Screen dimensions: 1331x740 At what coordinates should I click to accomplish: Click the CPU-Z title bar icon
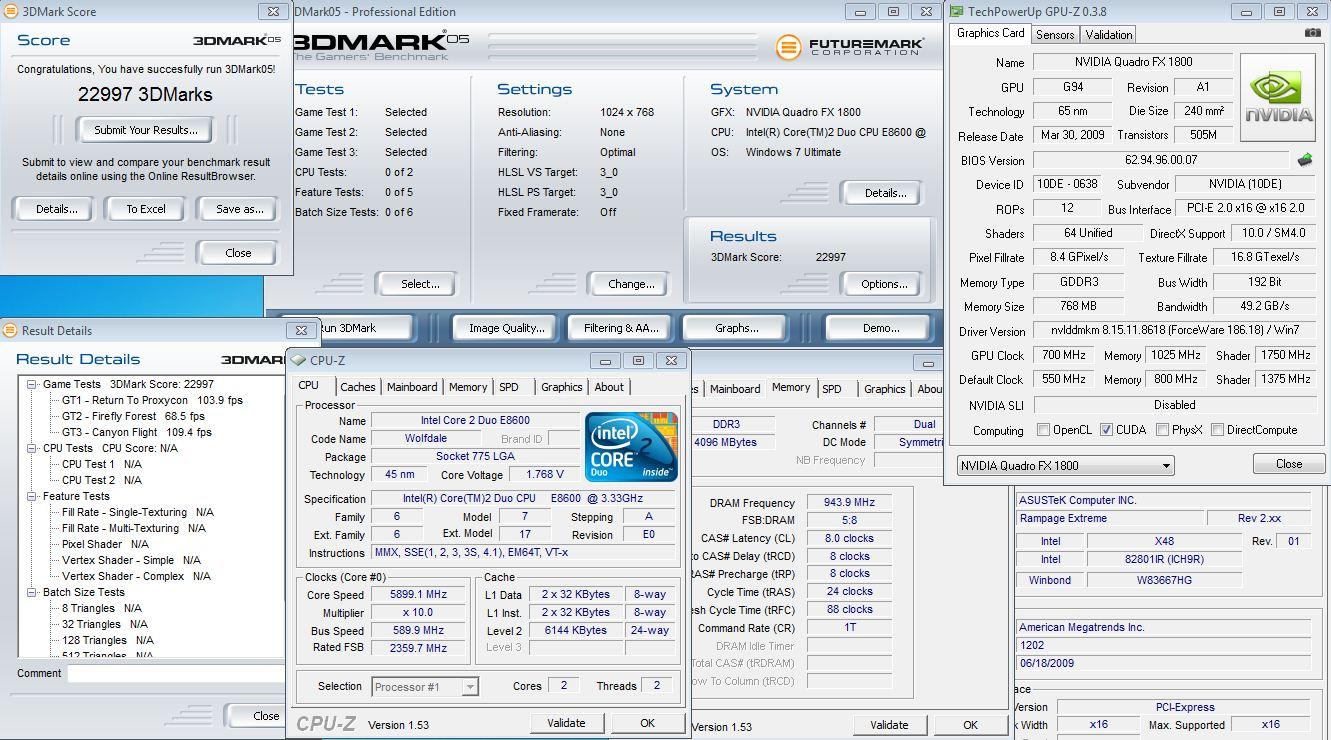point(298,360)
